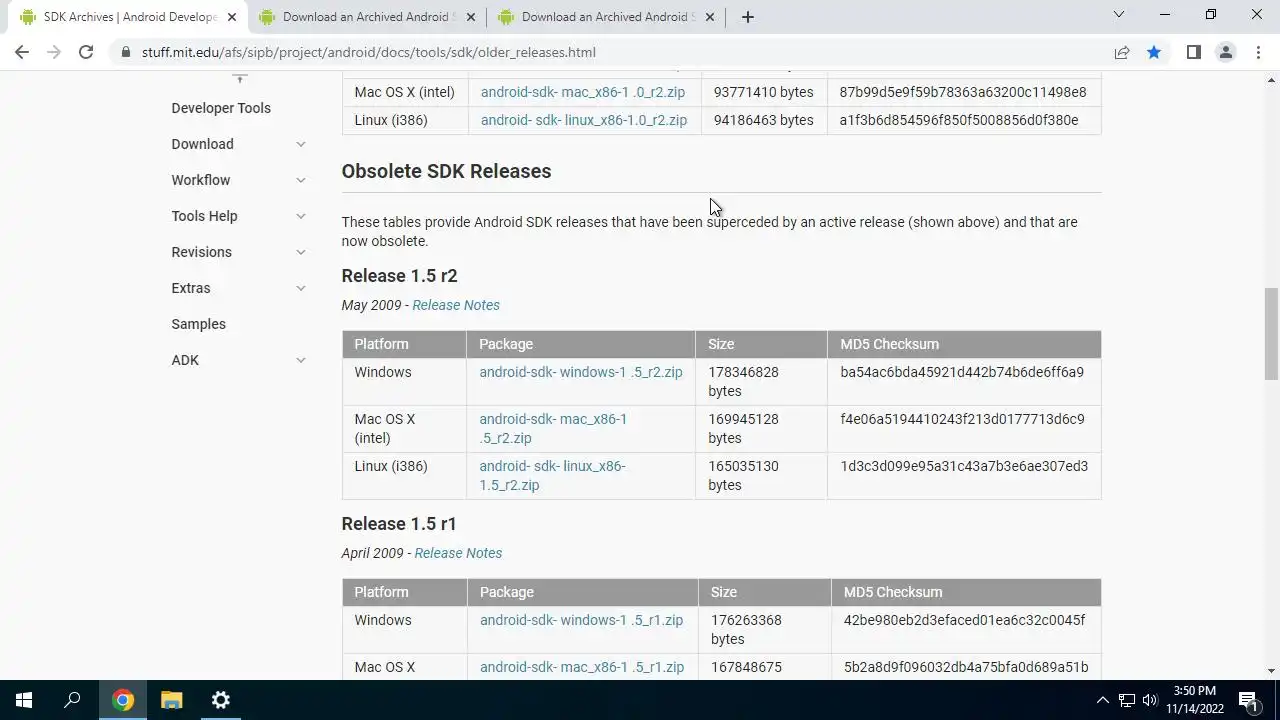
Task: Open Windows taskbar search
Action: tap(72, 700)
